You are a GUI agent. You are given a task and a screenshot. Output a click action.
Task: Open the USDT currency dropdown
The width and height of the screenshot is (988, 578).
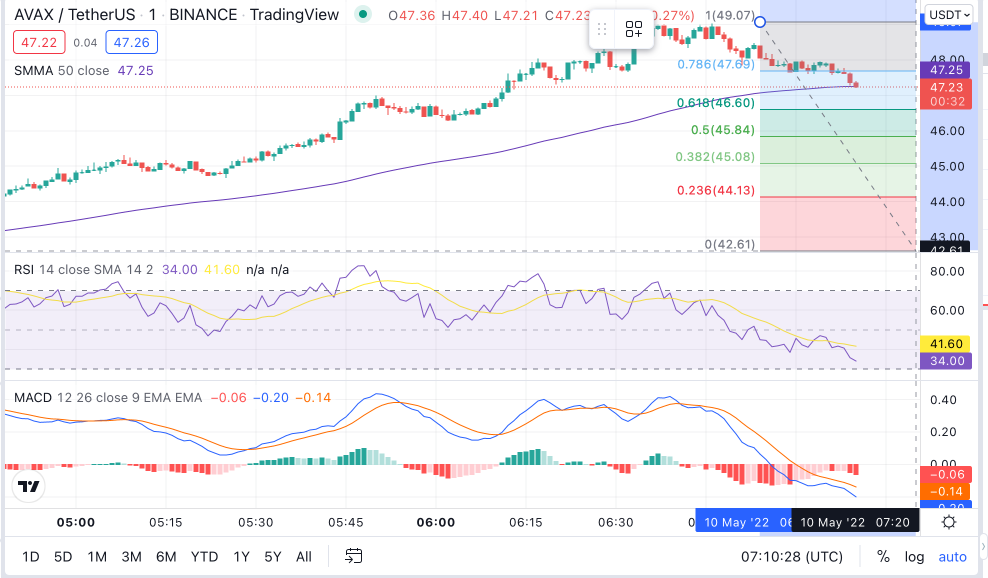coord(949,14)
